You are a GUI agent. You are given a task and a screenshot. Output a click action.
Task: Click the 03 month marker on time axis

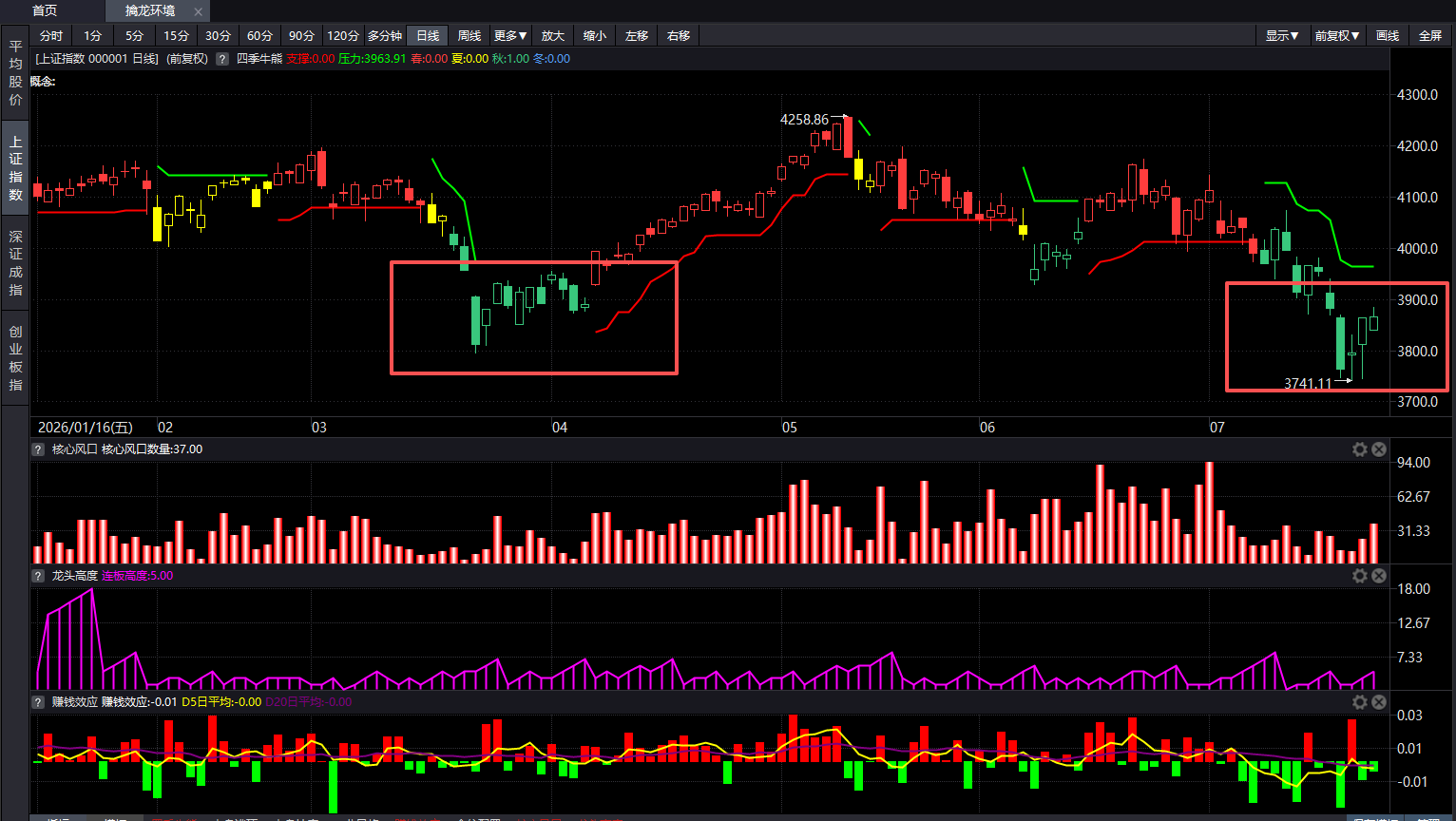pyautogui.click(x=319, y=428)
